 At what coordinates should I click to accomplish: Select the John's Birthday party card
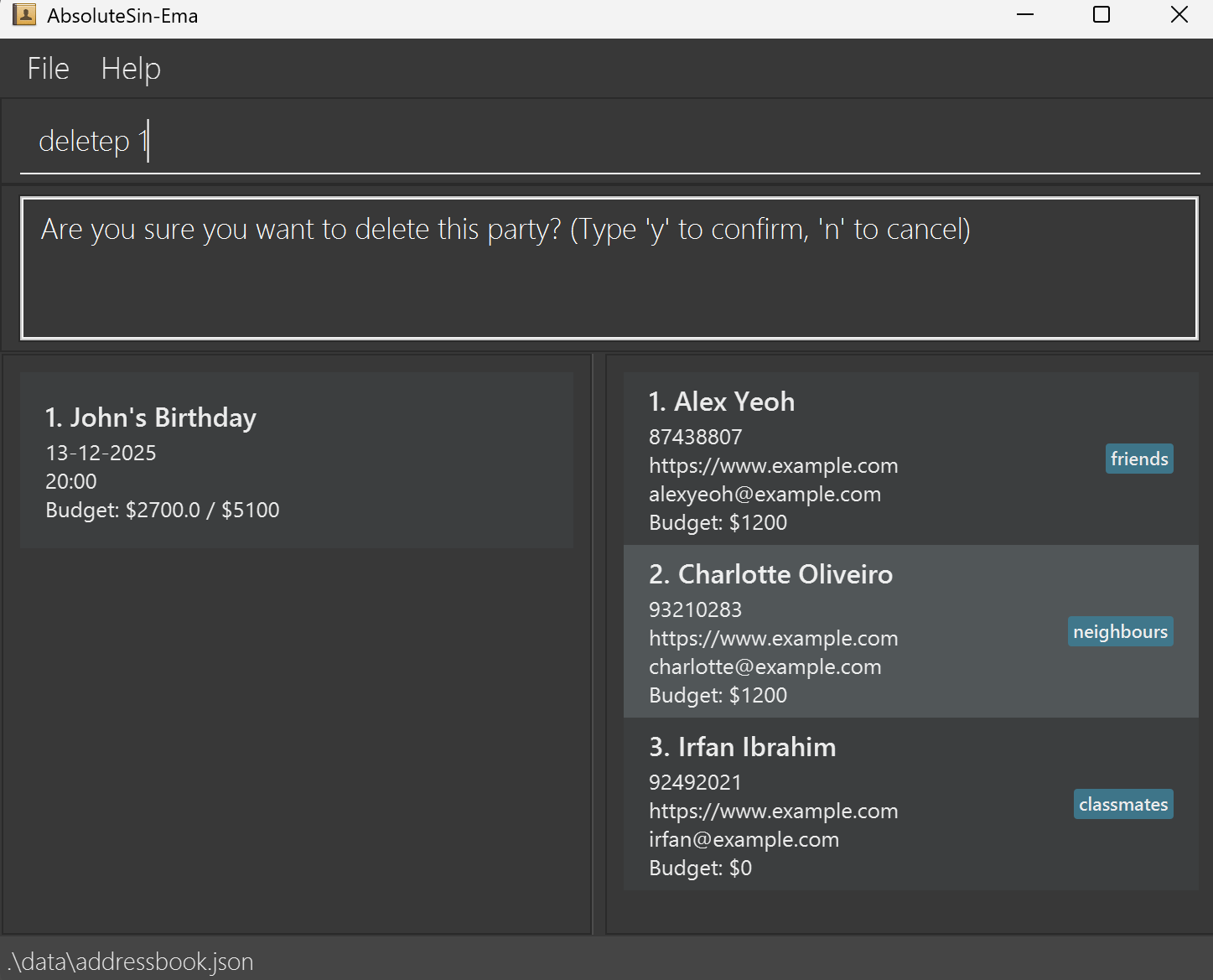[296, 460]
